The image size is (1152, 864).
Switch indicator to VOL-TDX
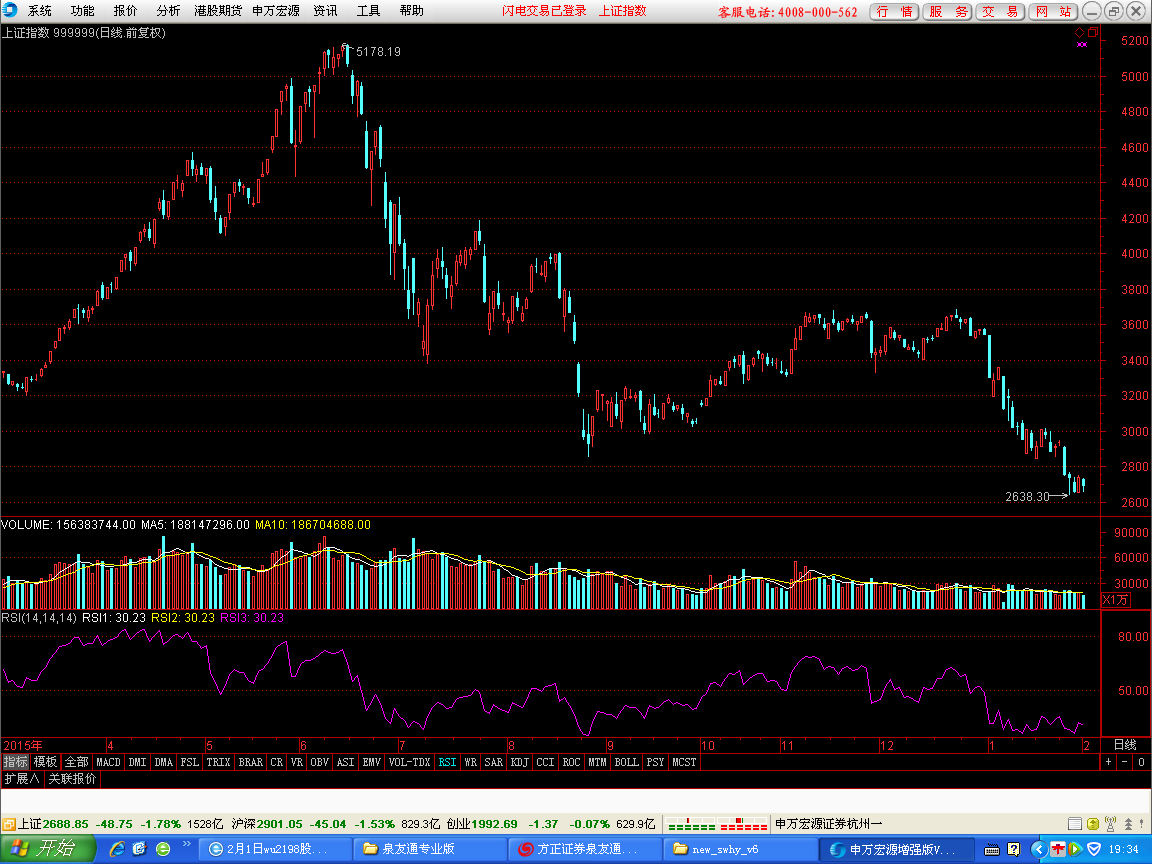click(x=409, y=762)
